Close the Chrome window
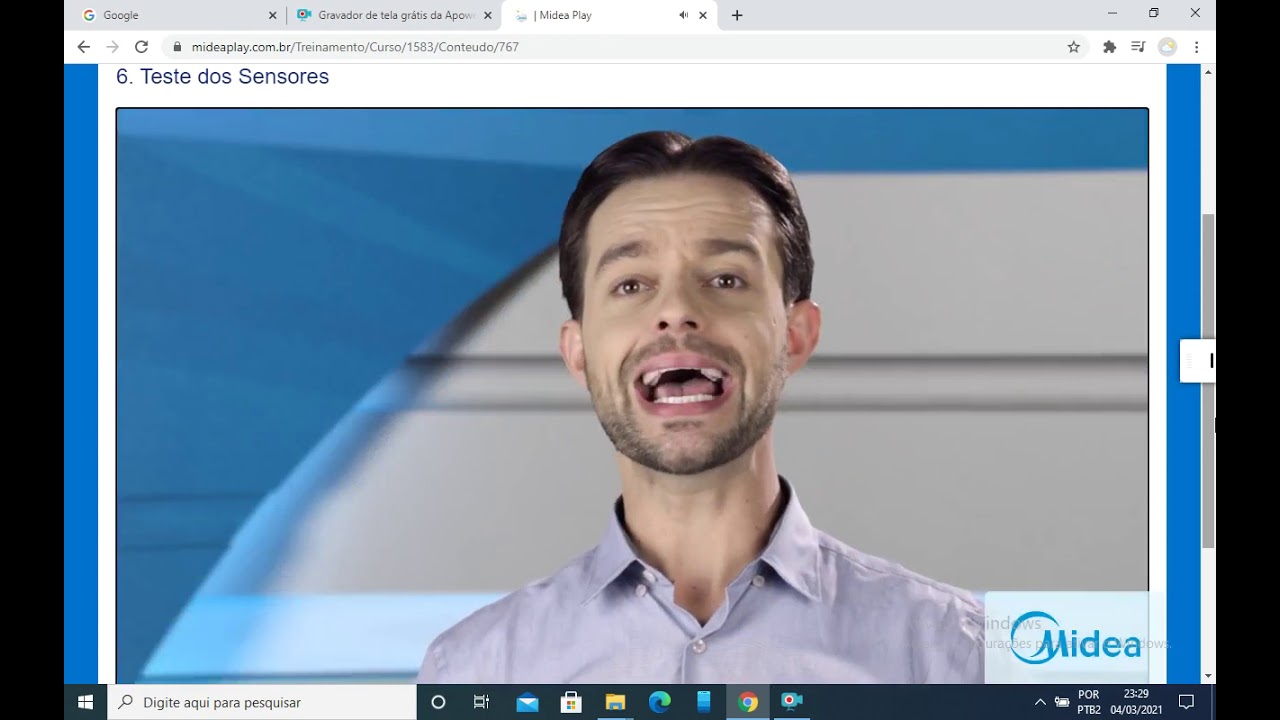1280x720 pixels. pos(1195,13)
